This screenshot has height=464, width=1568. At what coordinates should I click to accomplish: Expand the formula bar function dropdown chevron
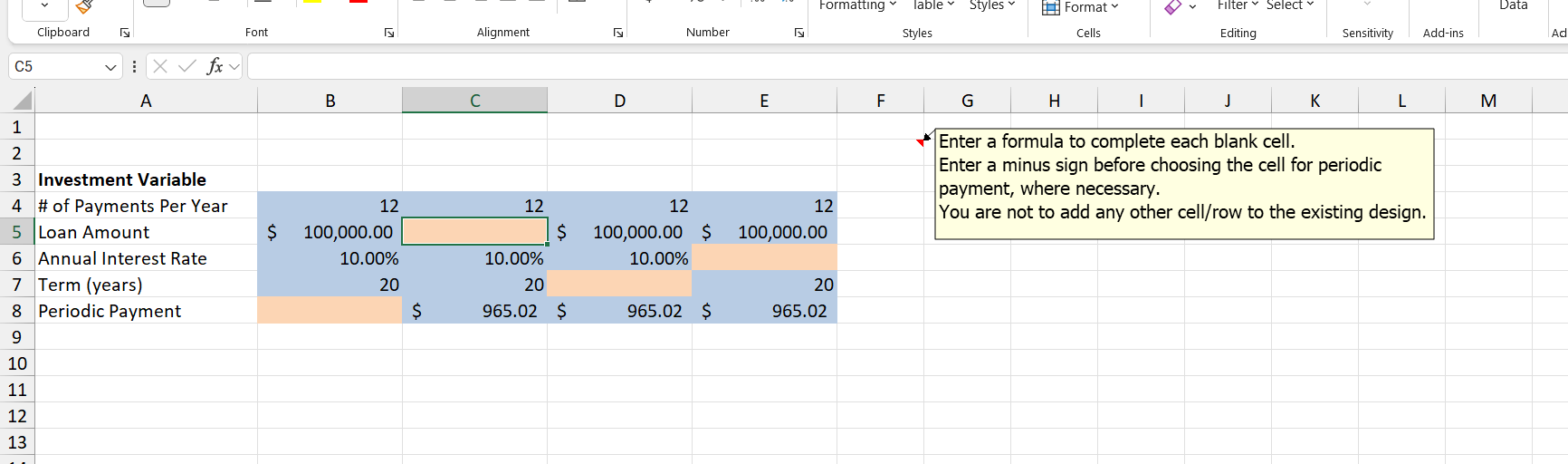tap(234, 66)
